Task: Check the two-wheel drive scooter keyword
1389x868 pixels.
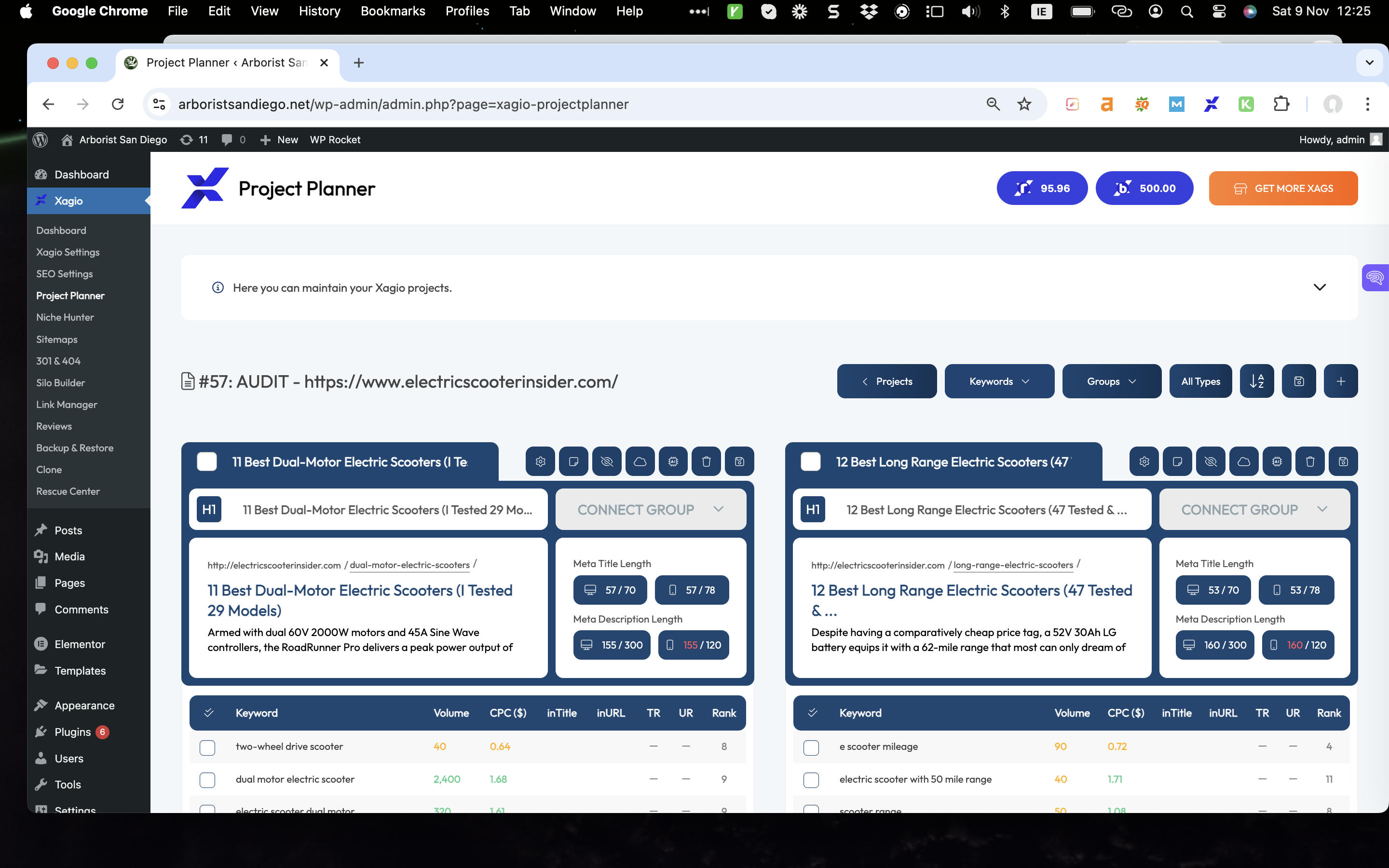Action: pyautogui.click(x=207, y=747)
